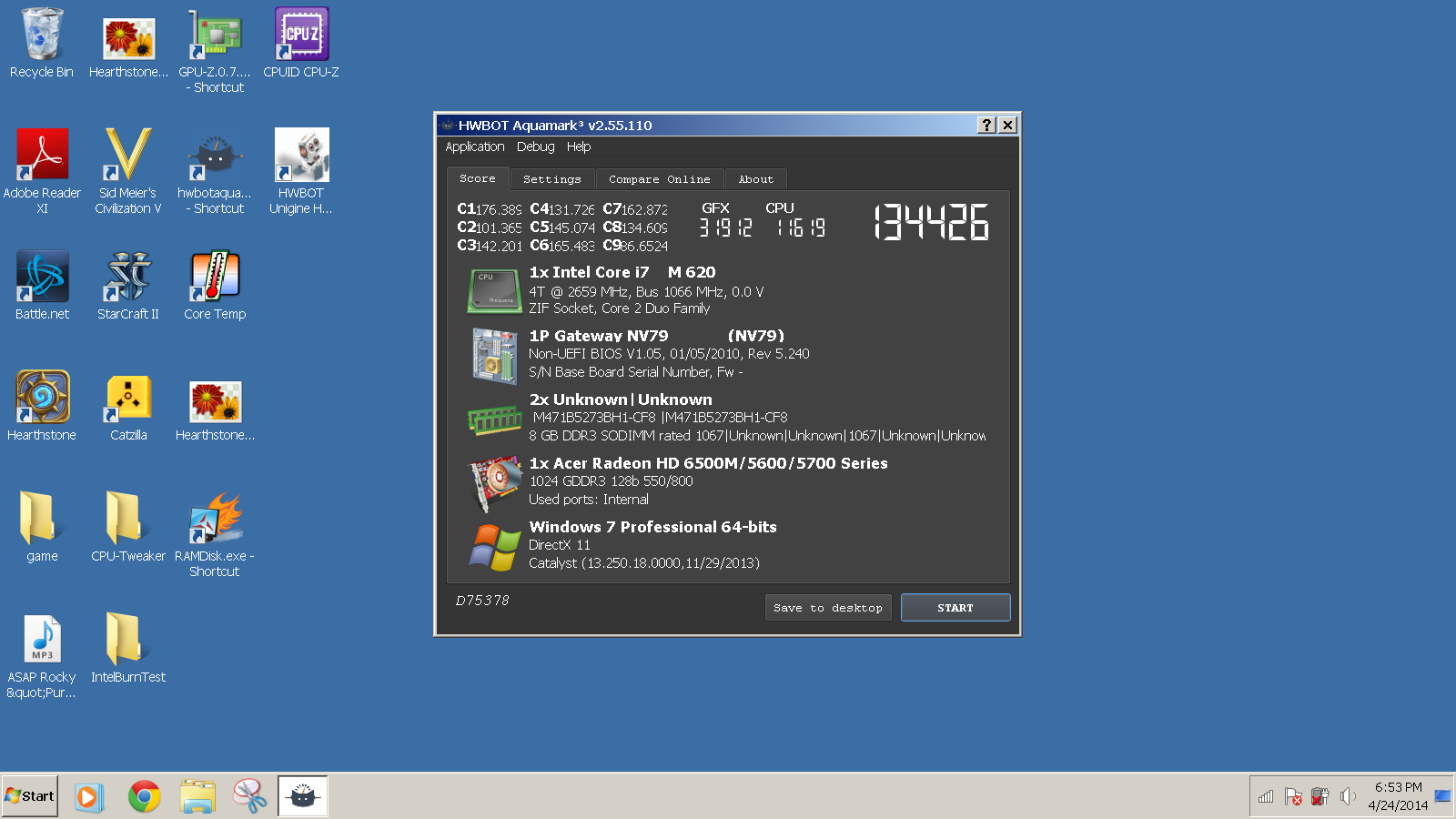Launch the CPUID CPU-Z icon
Image resolution: width=1456 pixels, height=819 pixels.
(x=301, y=43)
